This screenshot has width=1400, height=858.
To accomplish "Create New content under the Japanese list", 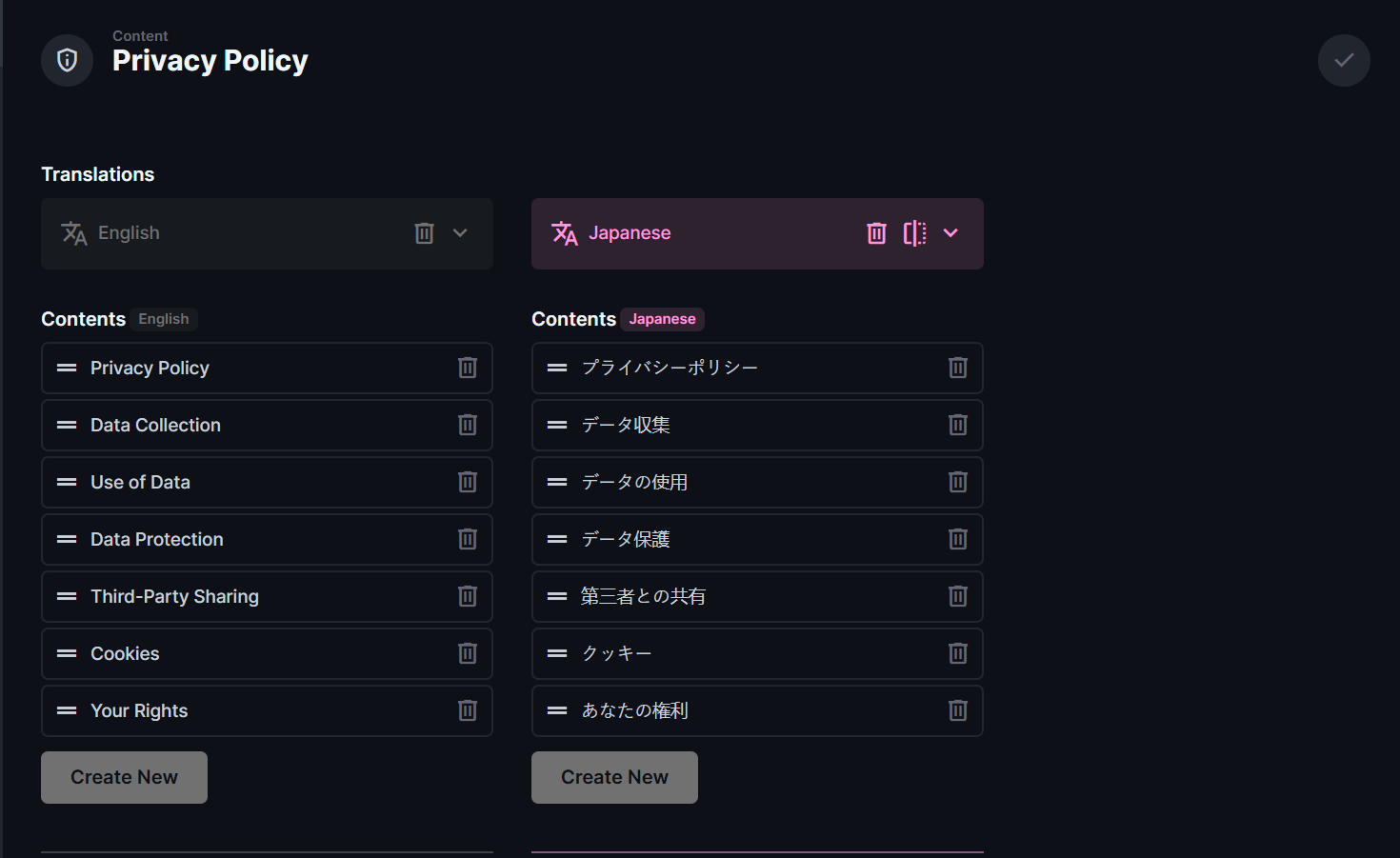I will click(x=614, y=777).
